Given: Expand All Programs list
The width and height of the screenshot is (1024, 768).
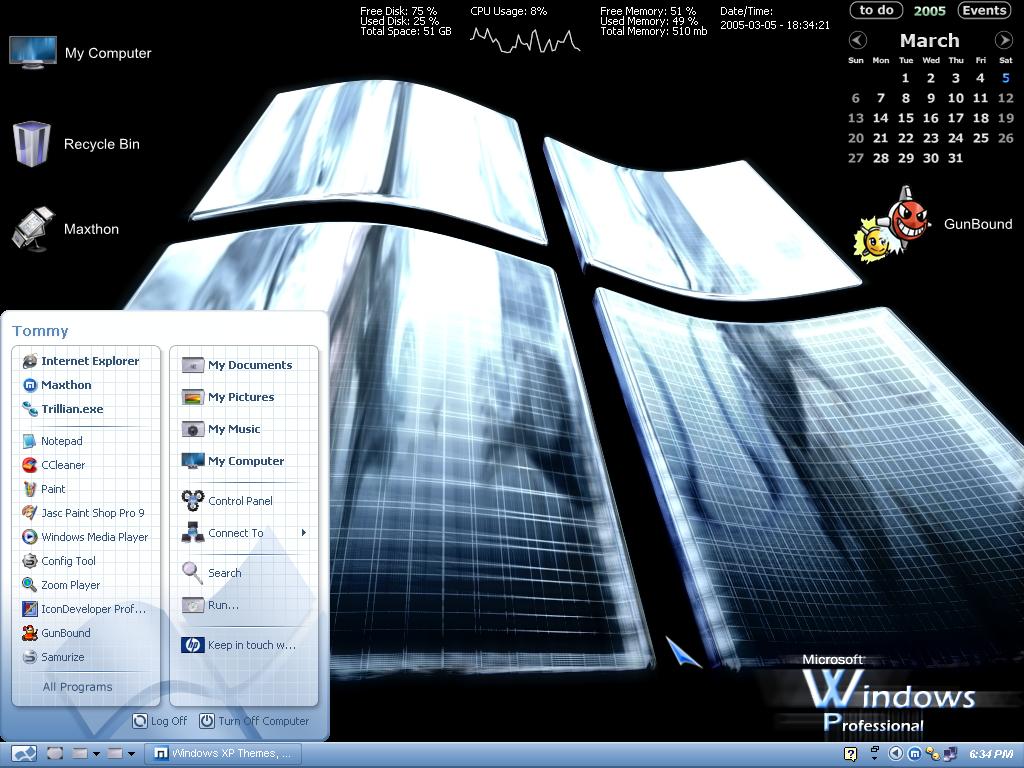Looking at the screenshot, I should (78, 686).
